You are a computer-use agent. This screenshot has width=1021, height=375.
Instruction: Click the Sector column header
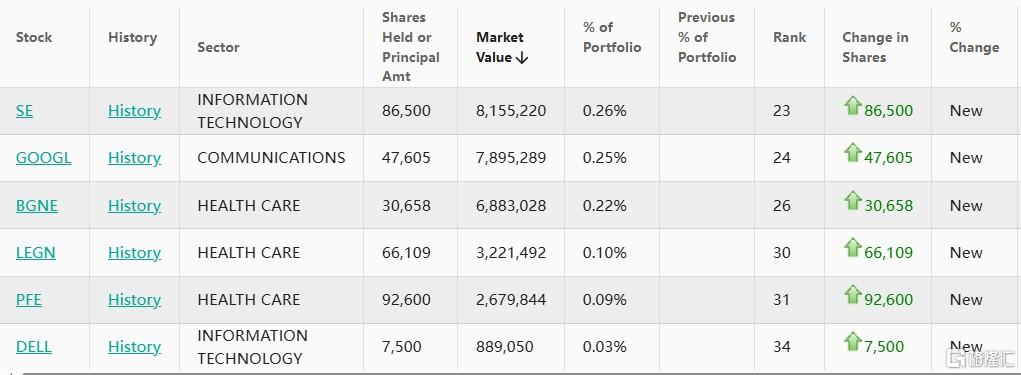pyautogui.click(x=218, y=47)
